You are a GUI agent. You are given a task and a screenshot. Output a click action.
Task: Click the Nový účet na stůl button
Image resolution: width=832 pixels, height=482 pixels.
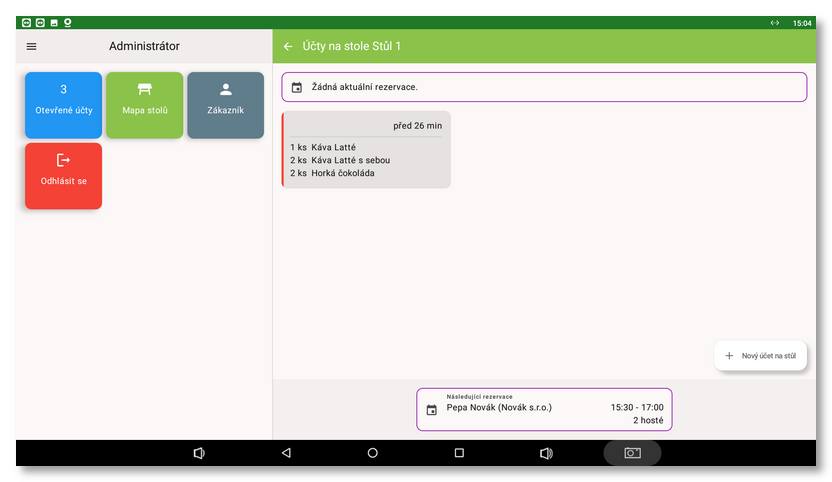[760, 356]
